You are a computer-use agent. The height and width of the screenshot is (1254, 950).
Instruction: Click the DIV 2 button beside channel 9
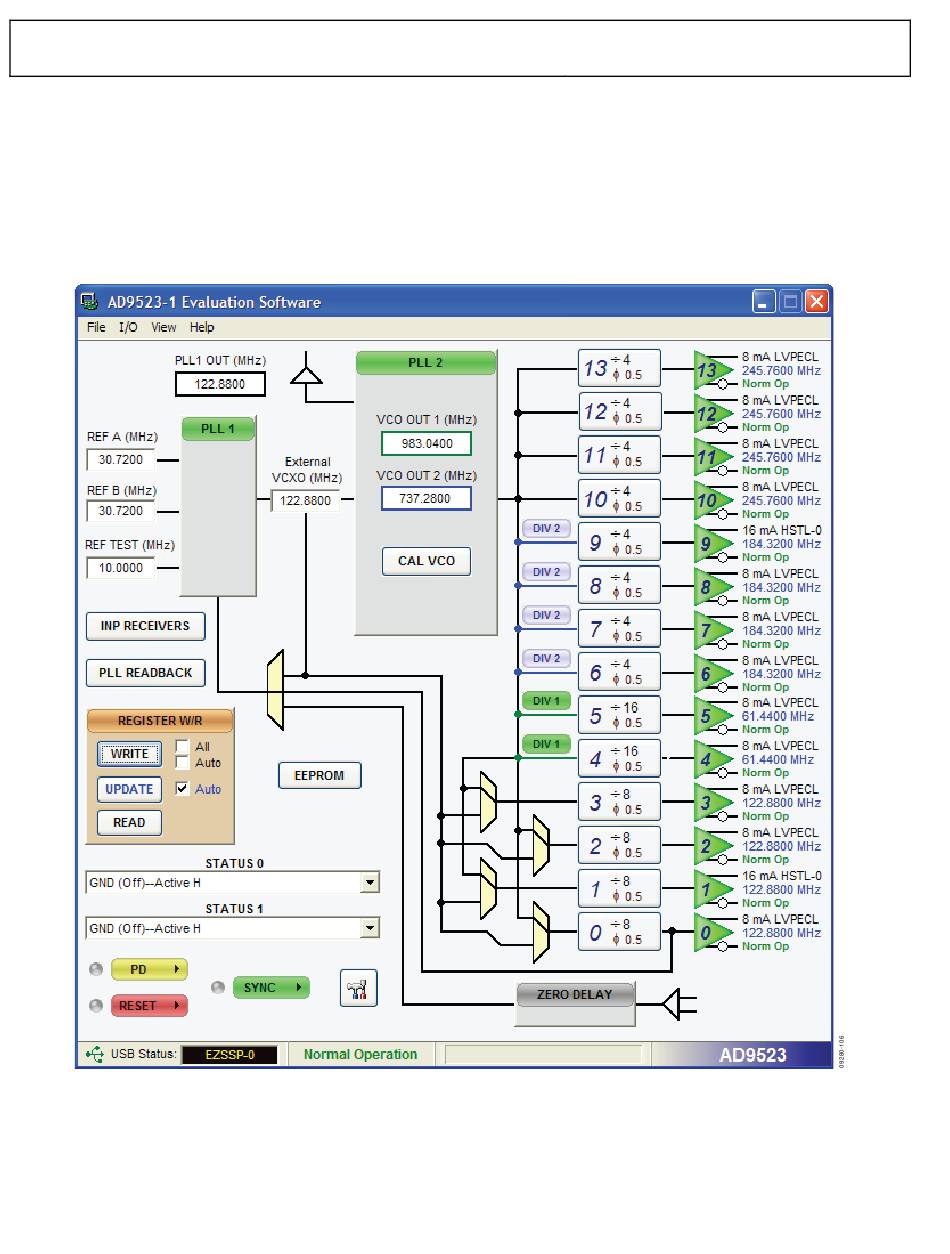coord(545,529)
